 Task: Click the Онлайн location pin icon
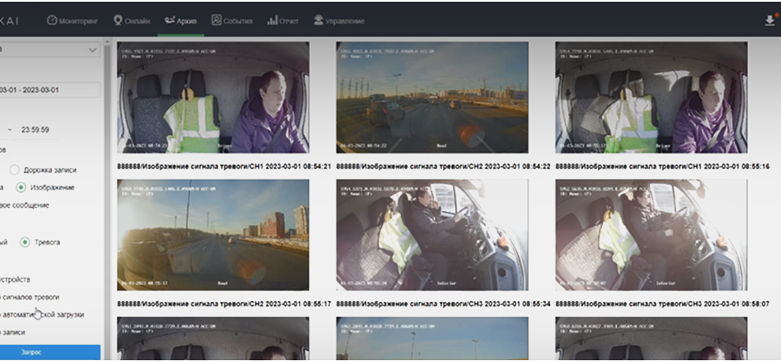(118, 20)
